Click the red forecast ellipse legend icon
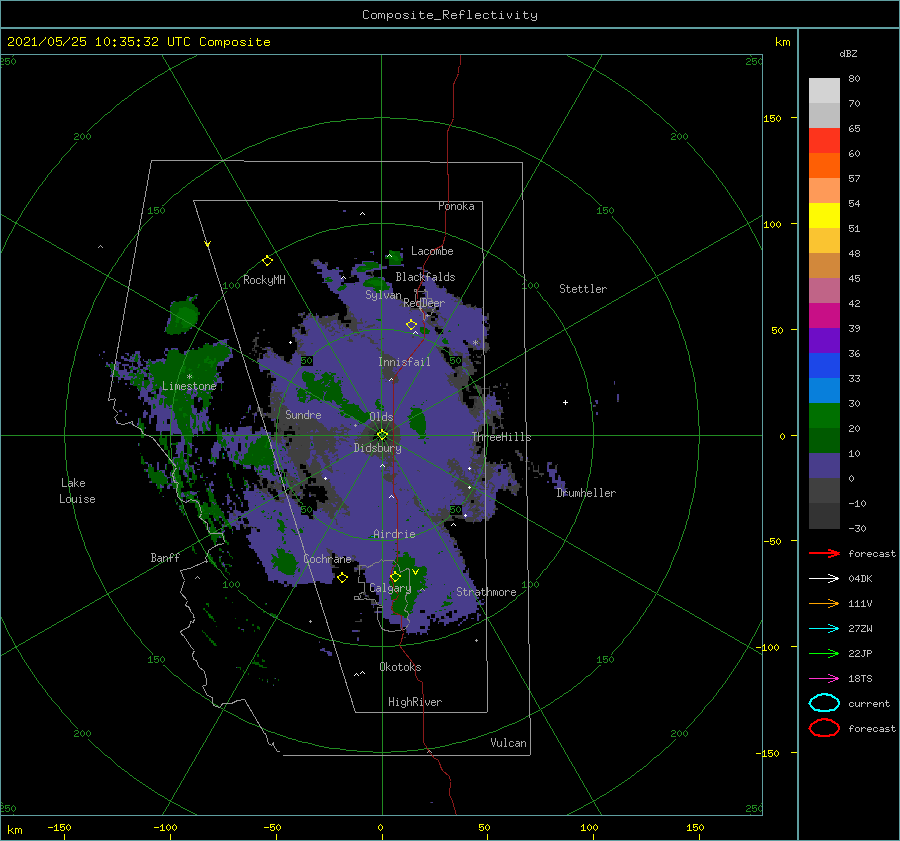This screenshot has height=841, width=900. 824,728
